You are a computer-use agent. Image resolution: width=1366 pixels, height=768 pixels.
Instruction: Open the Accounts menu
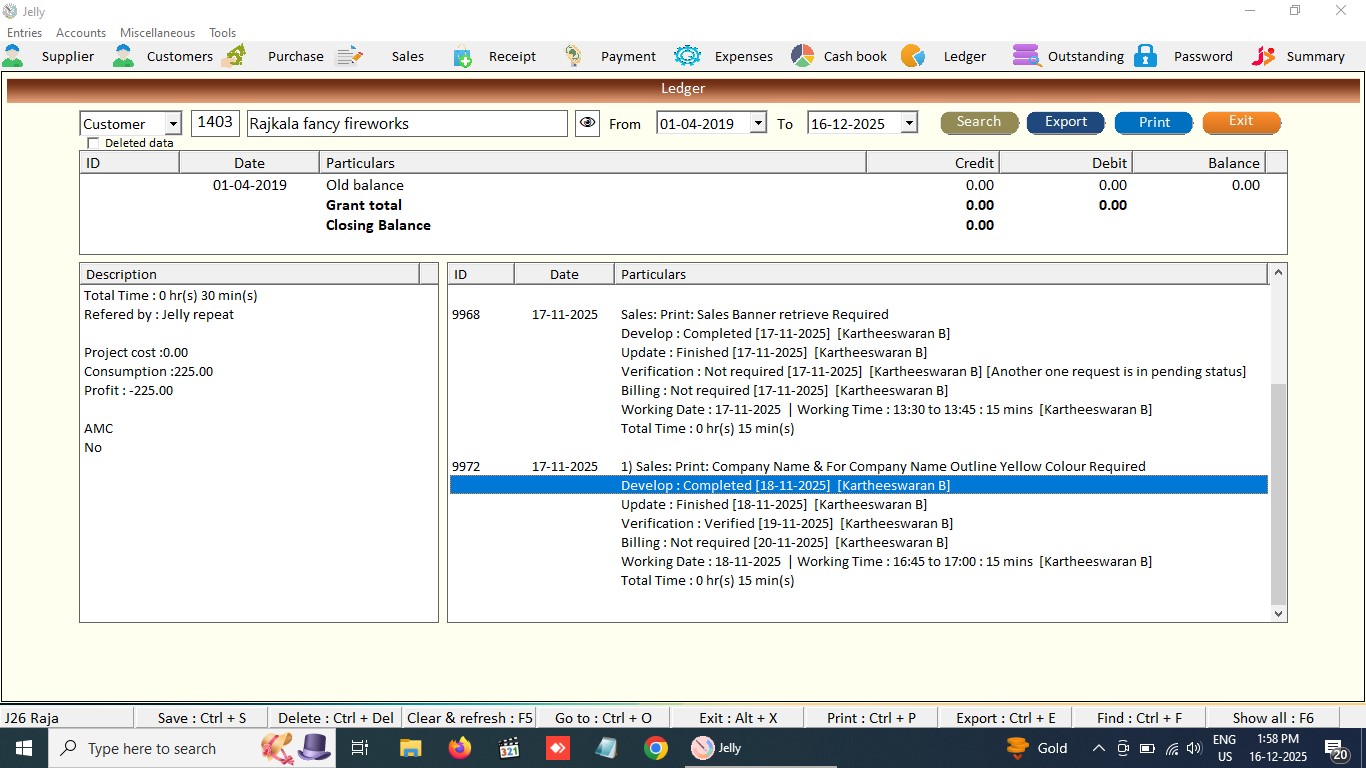(x=81, y=33)
